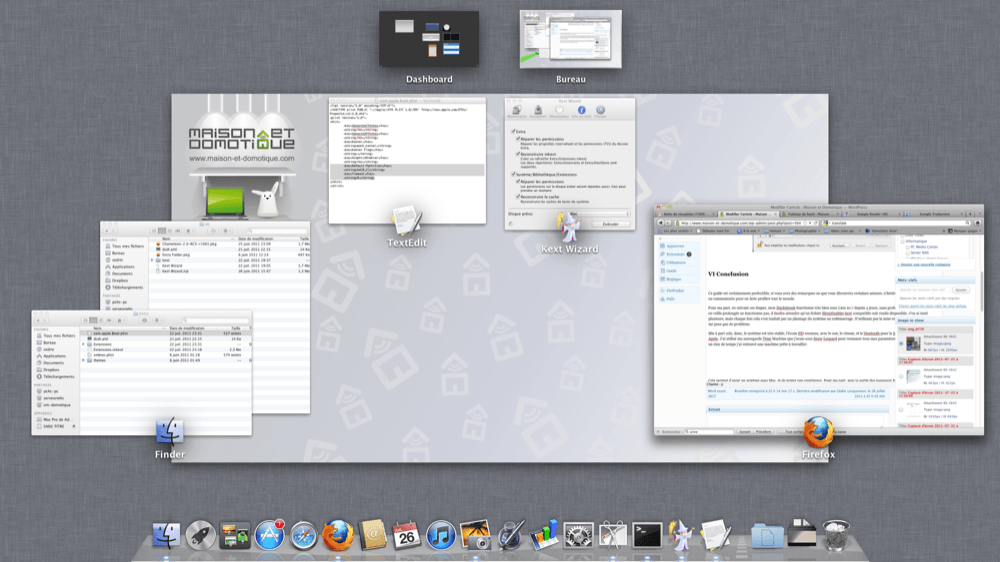Open Mission Control from the Dock
This screenshot has width=1000, height=562.
(x=235, y=535)
